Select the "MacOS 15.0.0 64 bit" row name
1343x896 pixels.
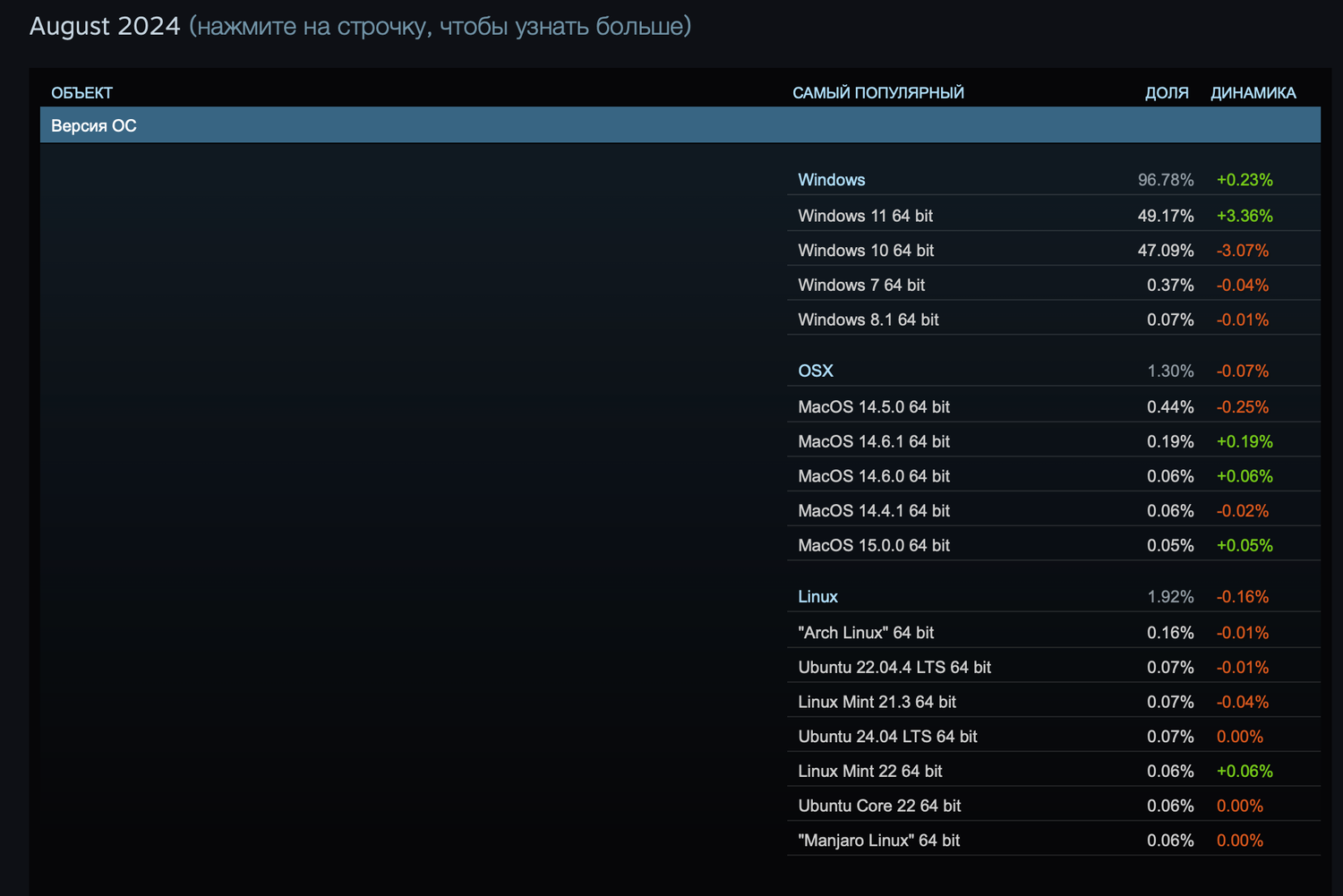874,546
